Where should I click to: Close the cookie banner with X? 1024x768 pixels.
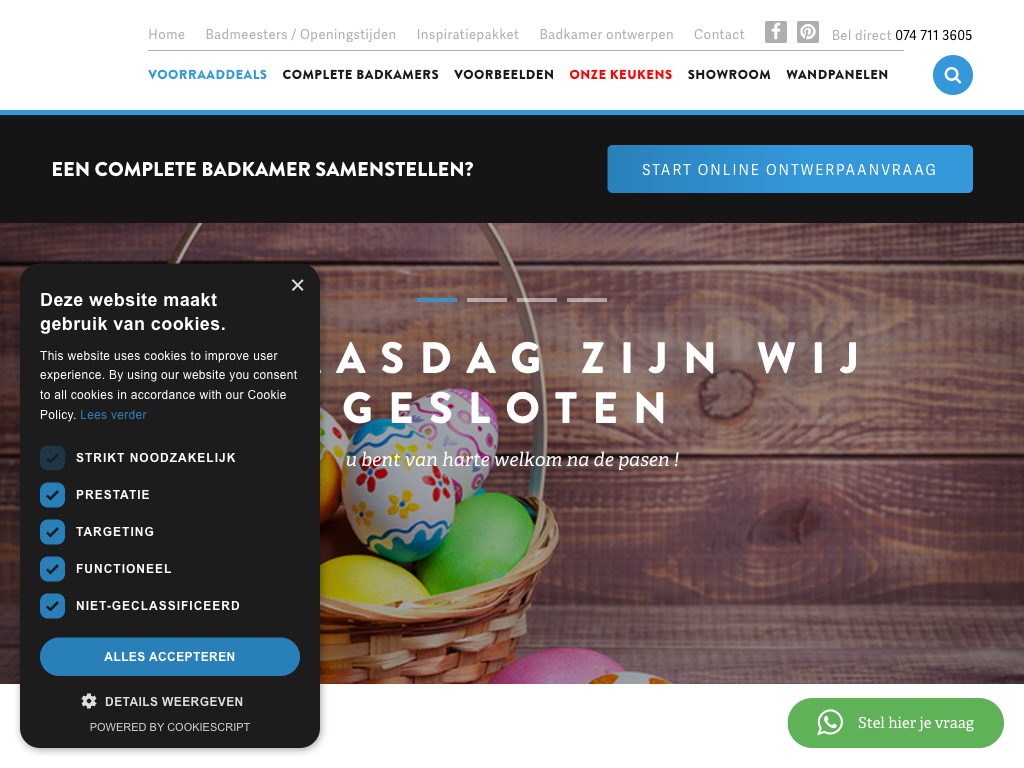[298, 285]
